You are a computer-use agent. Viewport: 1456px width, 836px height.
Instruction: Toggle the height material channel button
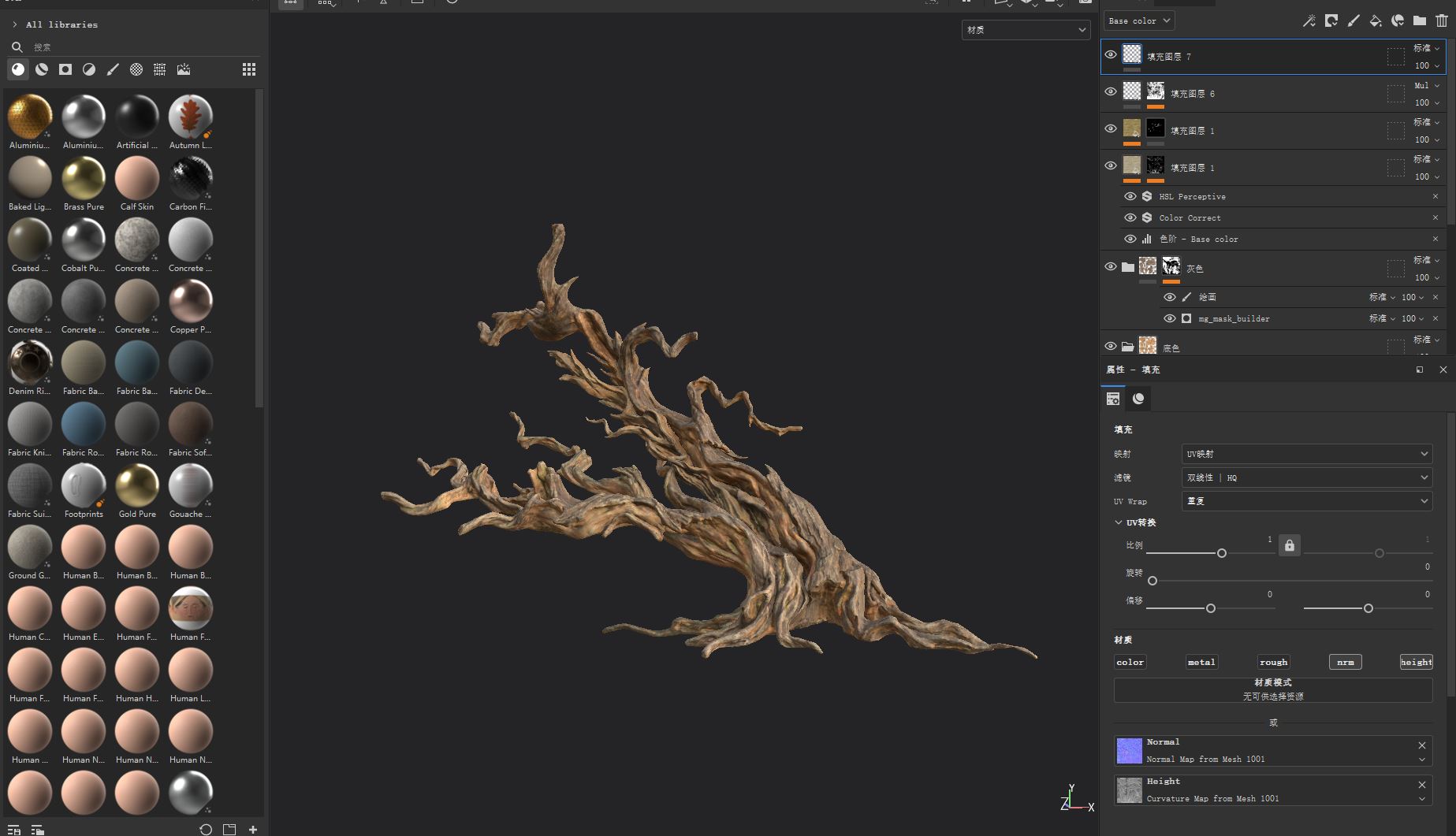click(x=1416, y=662)
